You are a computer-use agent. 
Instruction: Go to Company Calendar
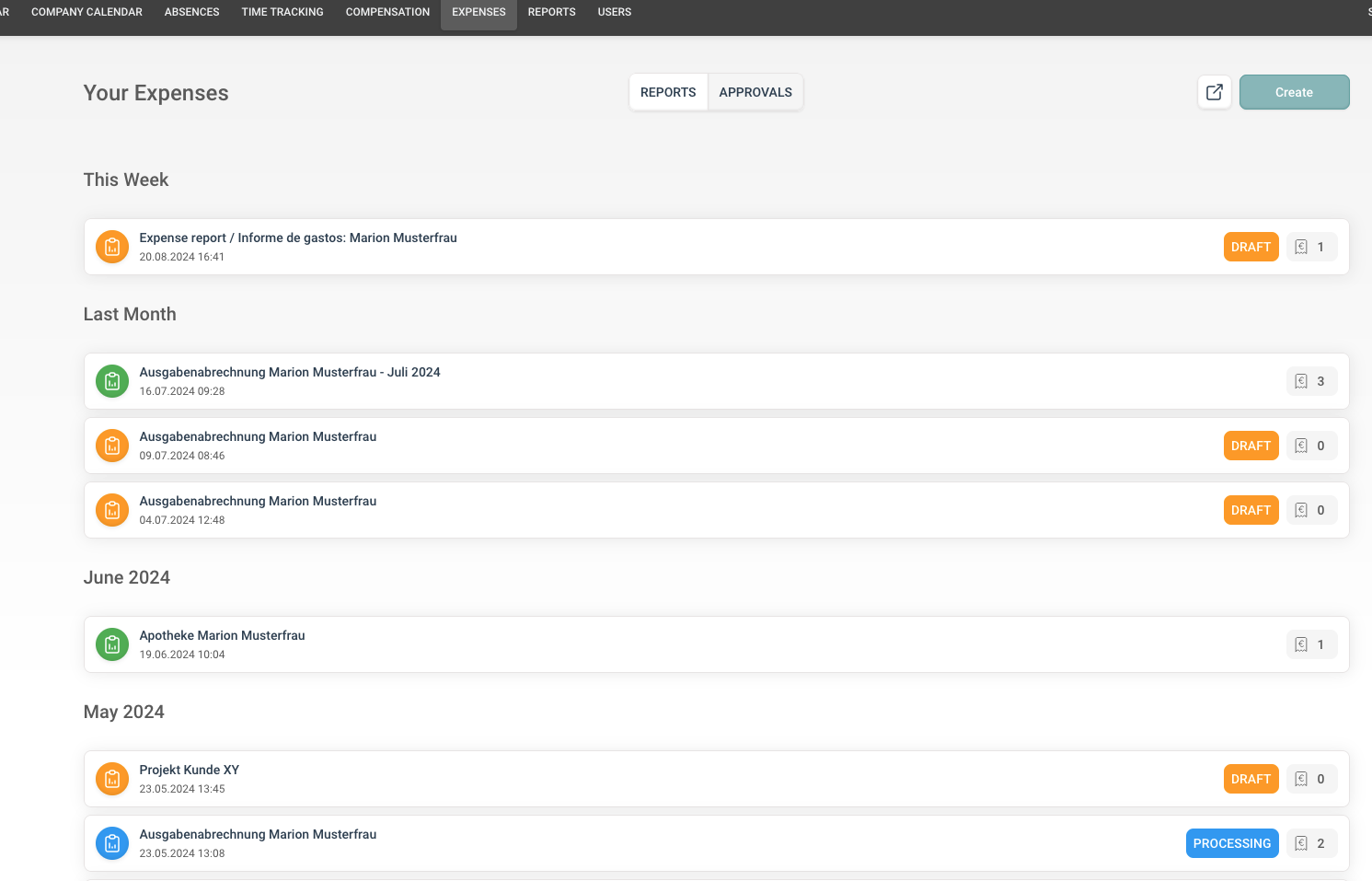tap(86, 12)
